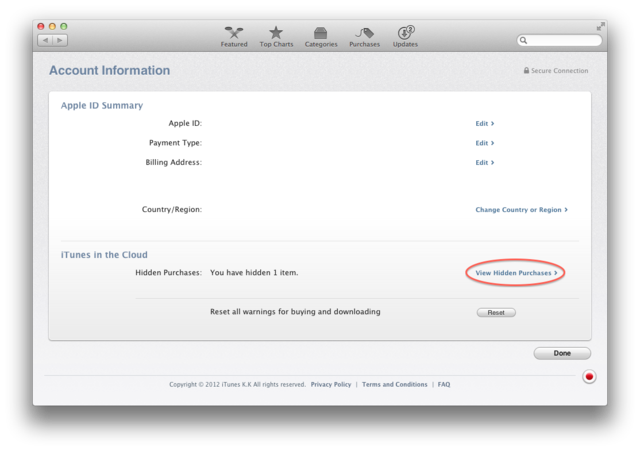Click the Reset warnings button
This screenshot has width=640, height=451.
point(496,312)
